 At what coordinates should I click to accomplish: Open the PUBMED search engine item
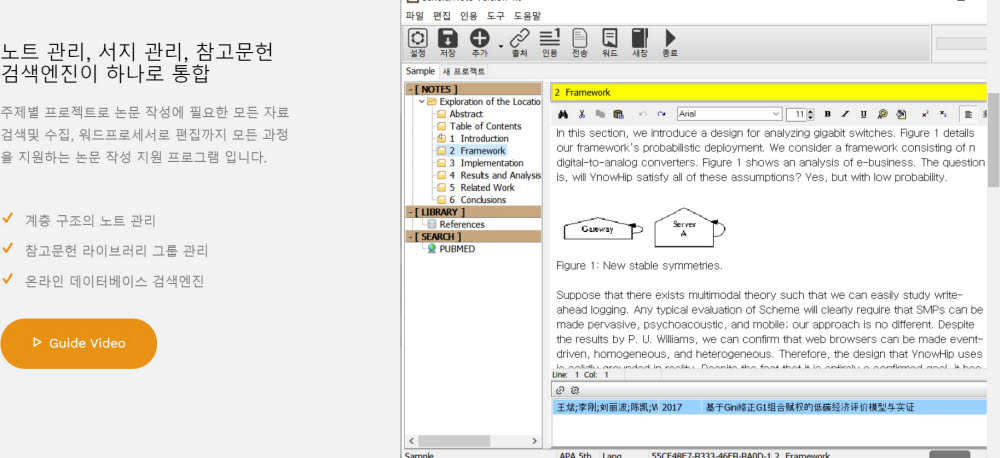(x=457, y=249)
